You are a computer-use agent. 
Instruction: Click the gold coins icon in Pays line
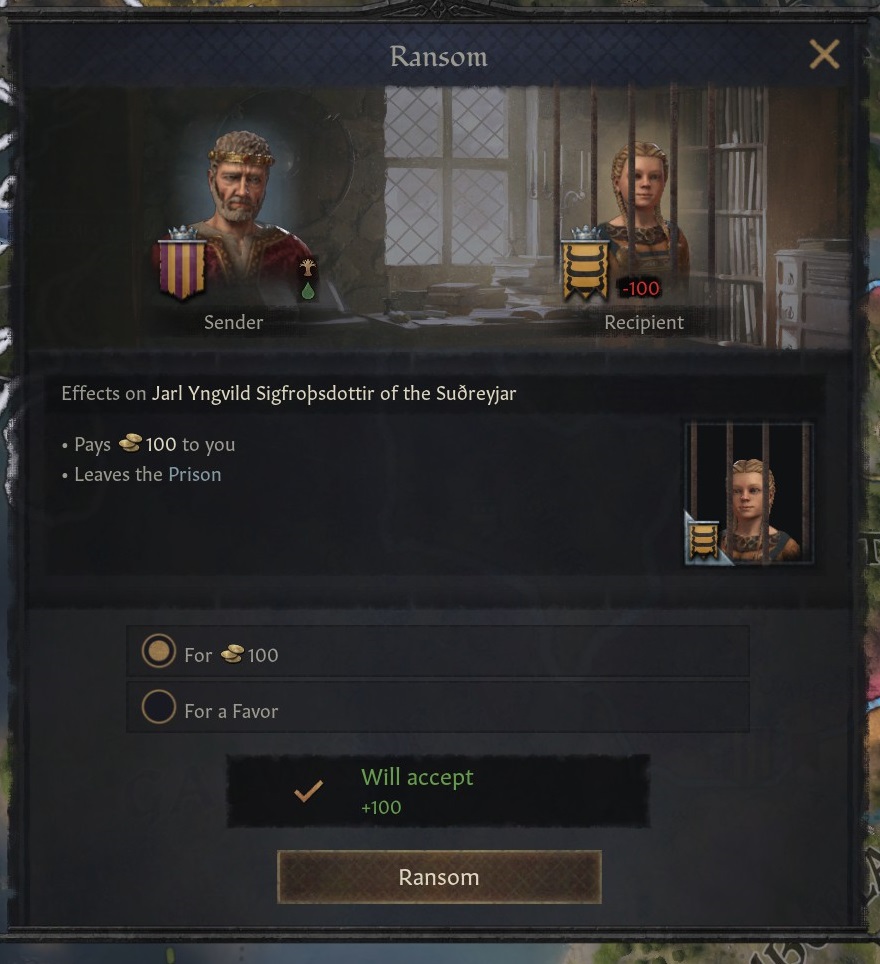[130, 443]
